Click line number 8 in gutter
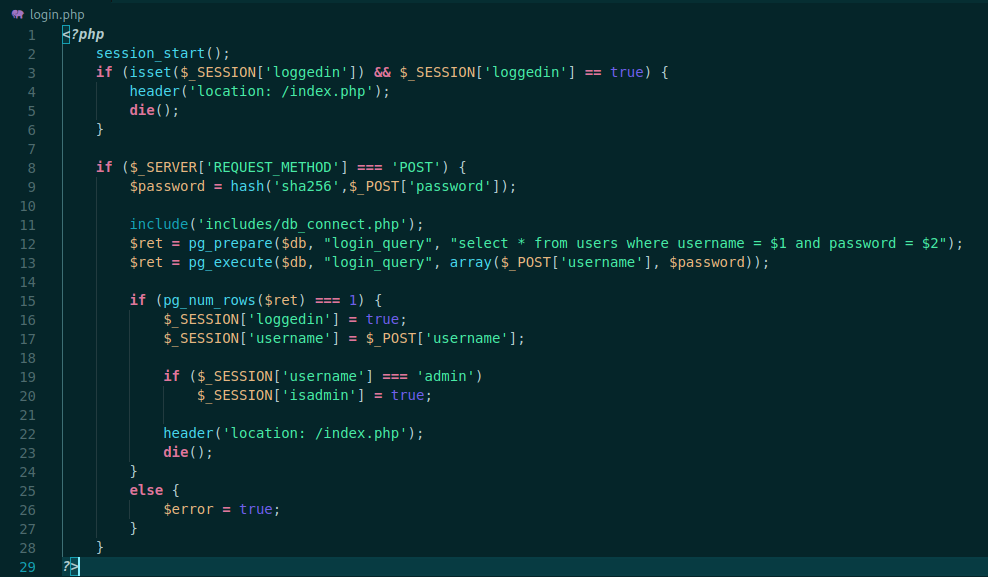The height and width of the screenshot is (577, 988). click(32, 168)
